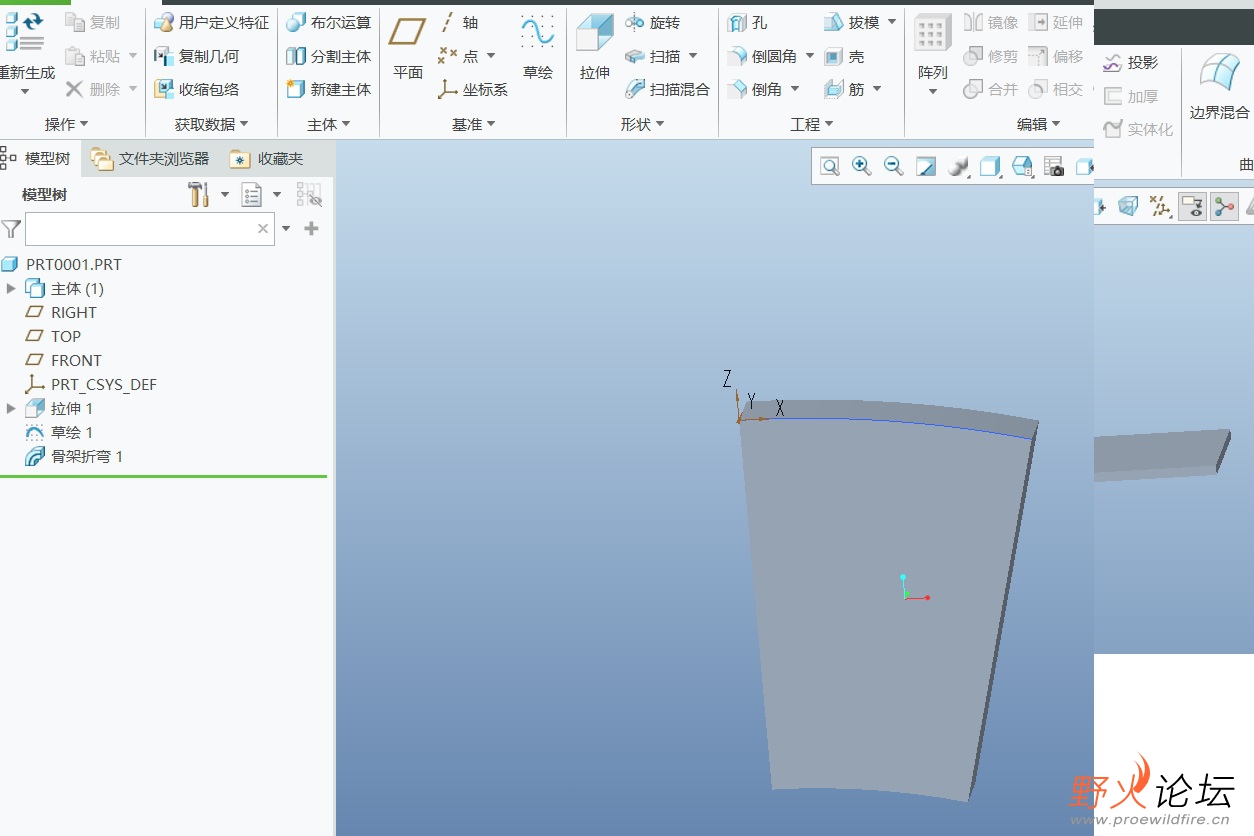
Task: Switch to the 收藏夹 tab
Action: pyautogui.click(x=266, y=158)
